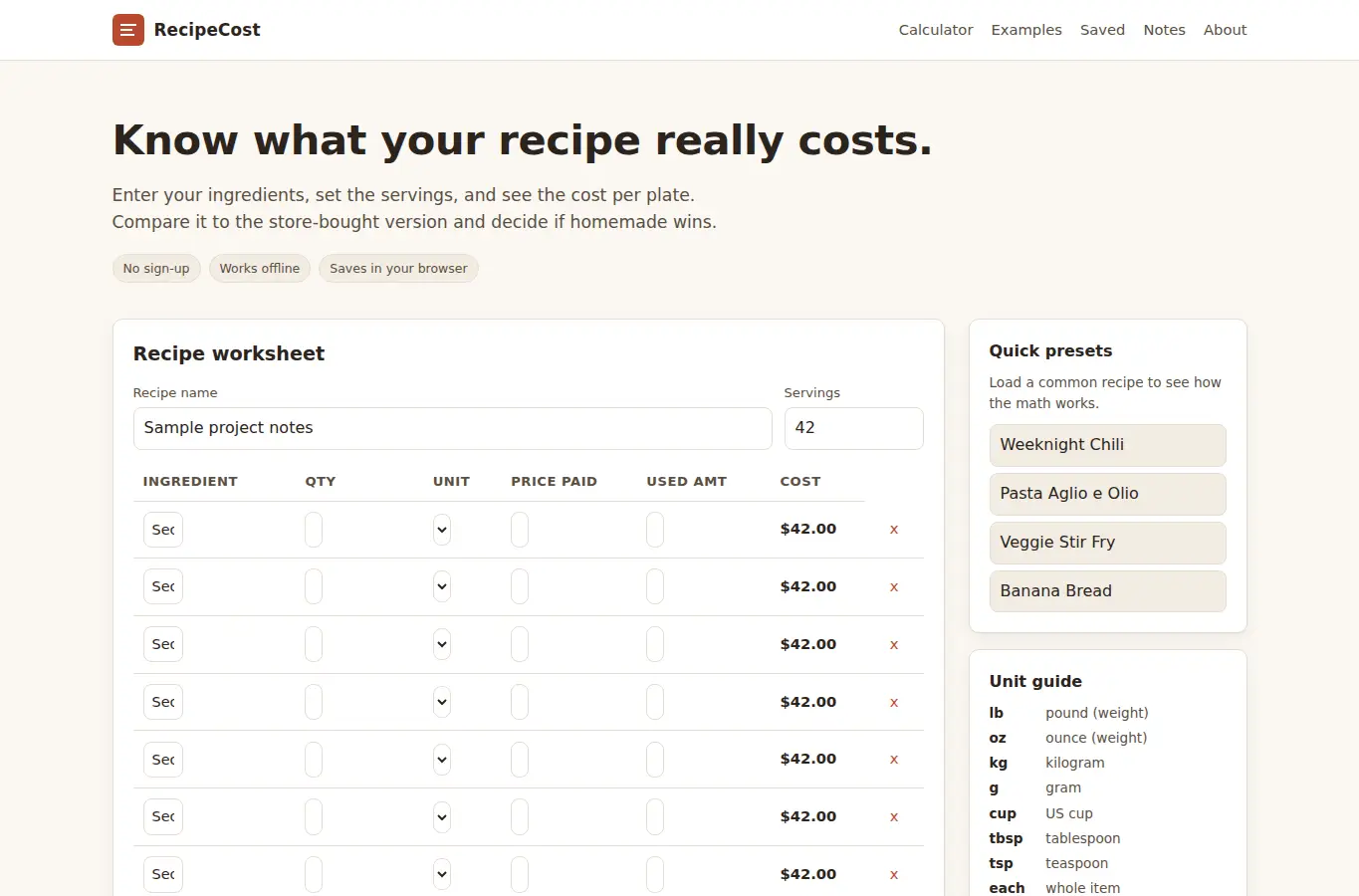Image resolution: width=1359 pixels, height=896 pixels.
Task: Remove the third ingredient row
Action: [894, 645]
